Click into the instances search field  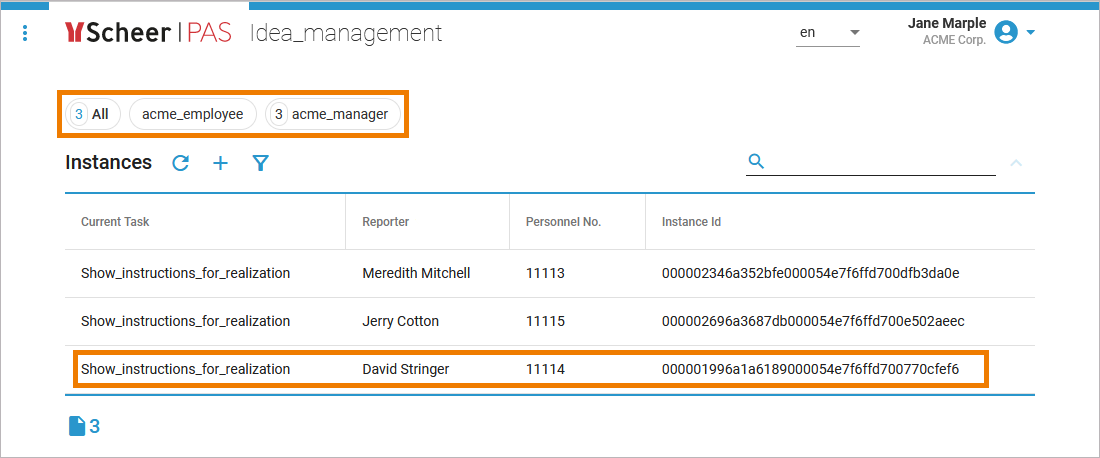(880, 162)
